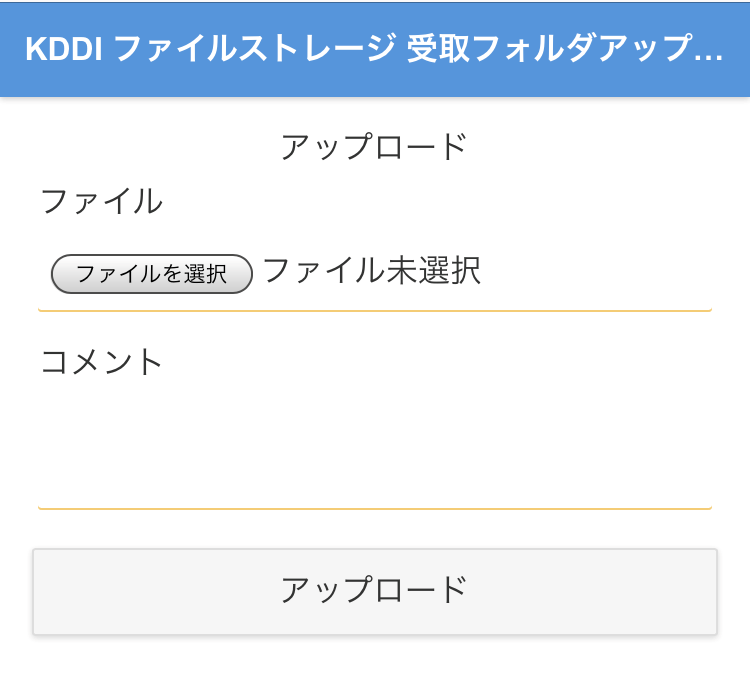
Task: Click the blank area below the upload button
Action: (x=374, y=655)
